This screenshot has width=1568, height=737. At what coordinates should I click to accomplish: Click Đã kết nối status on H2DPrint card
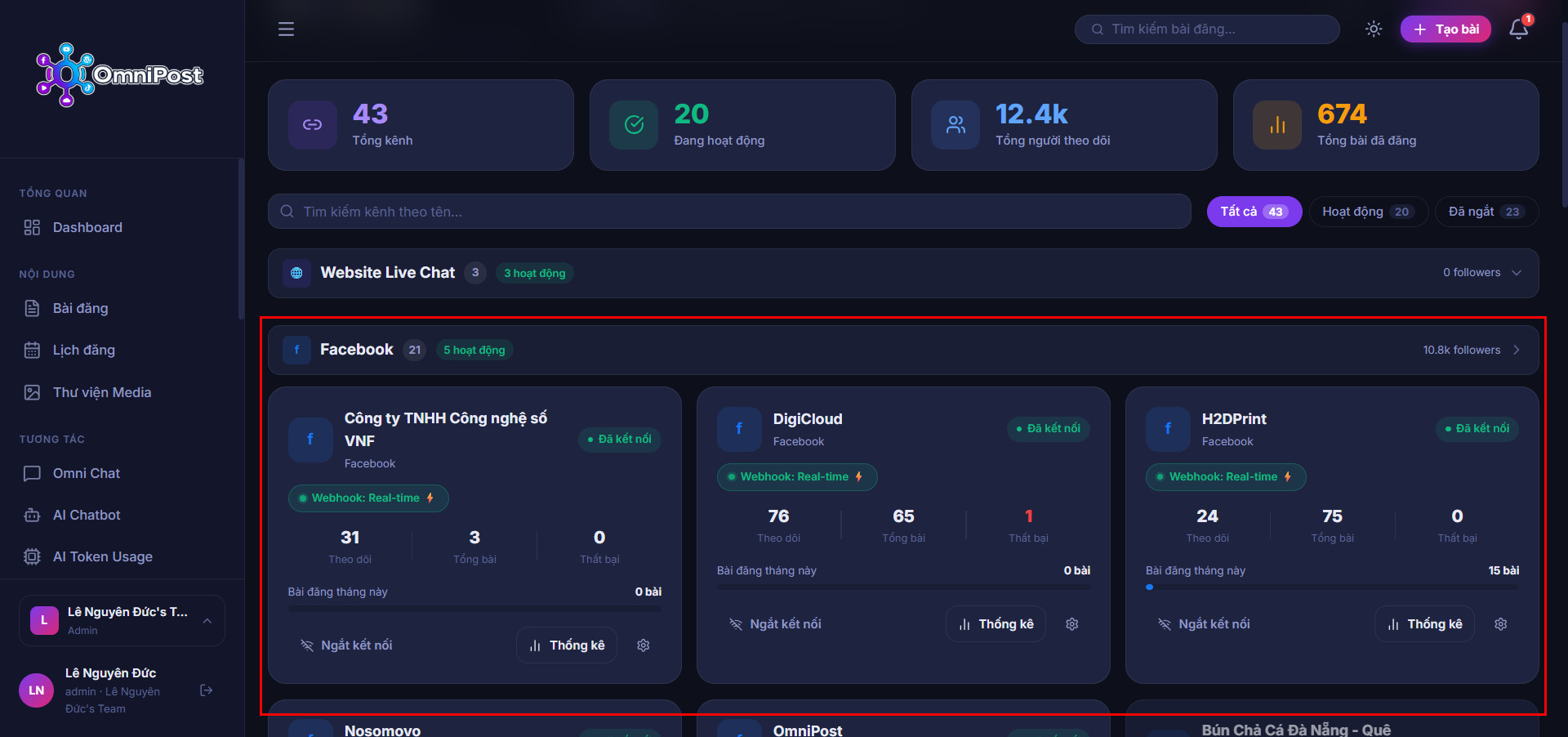(x=1477, y=429)
